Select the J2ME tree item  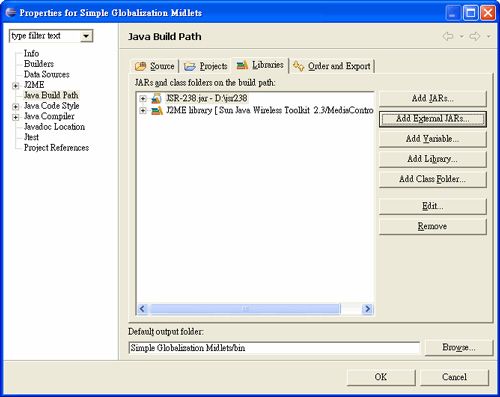(x=34, y=85)
